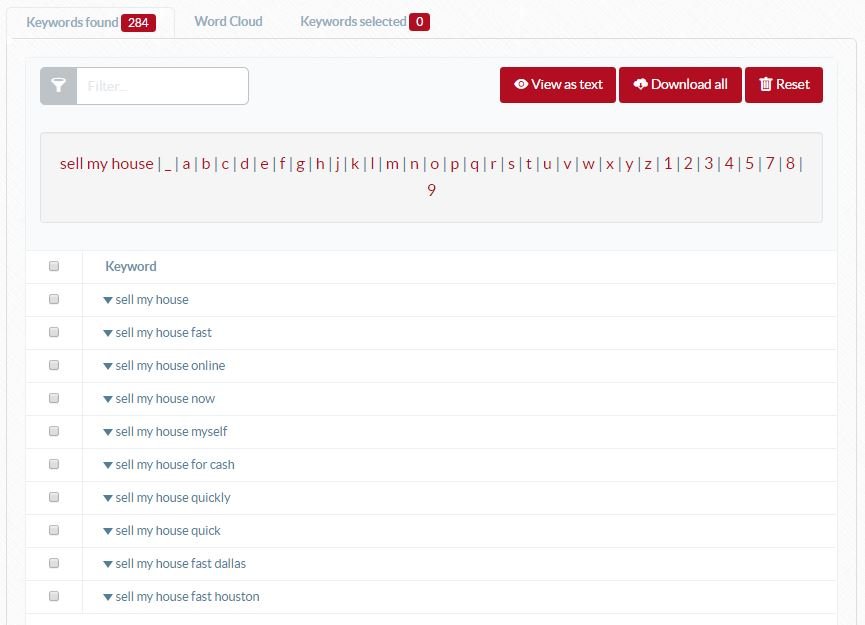
Task: Click the Keyword column header
Action: (x=131, y=266)
